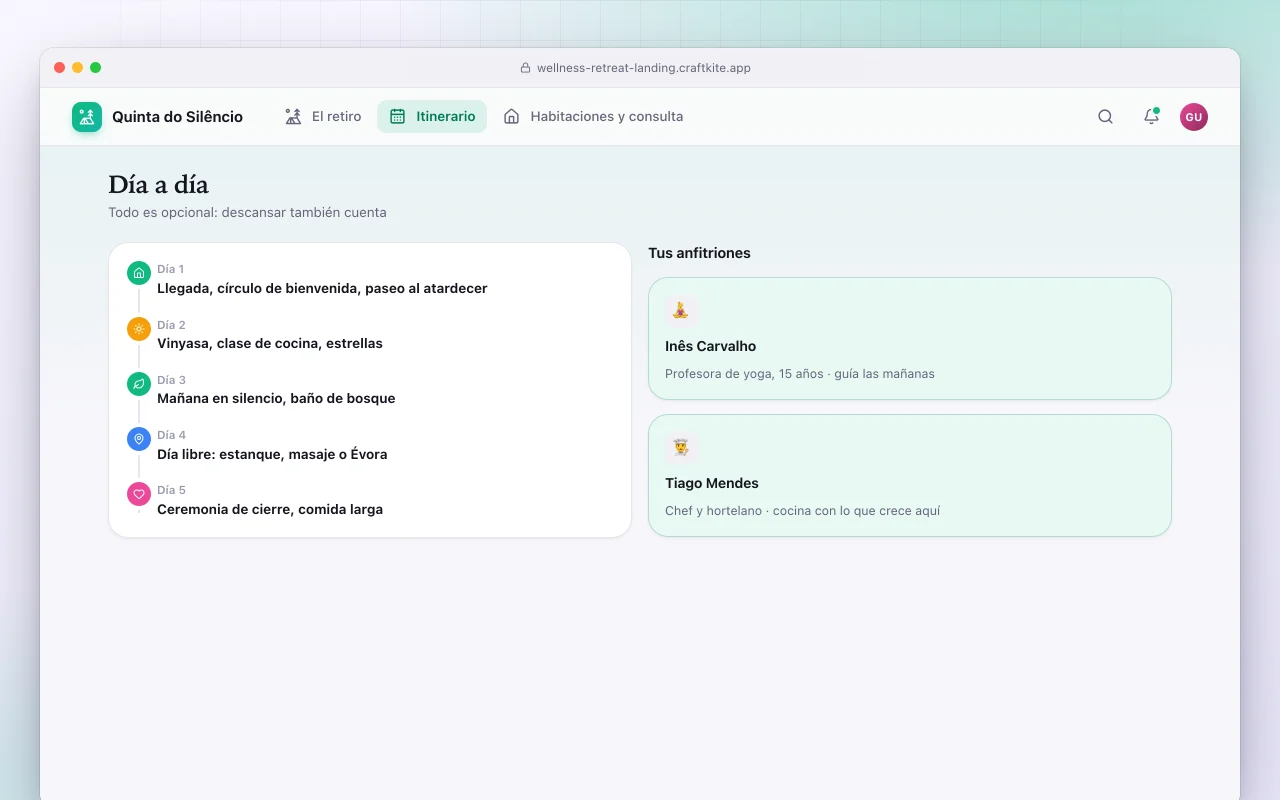Click the Día 1 home icon
1280x800 pixels.
(139, 273)
